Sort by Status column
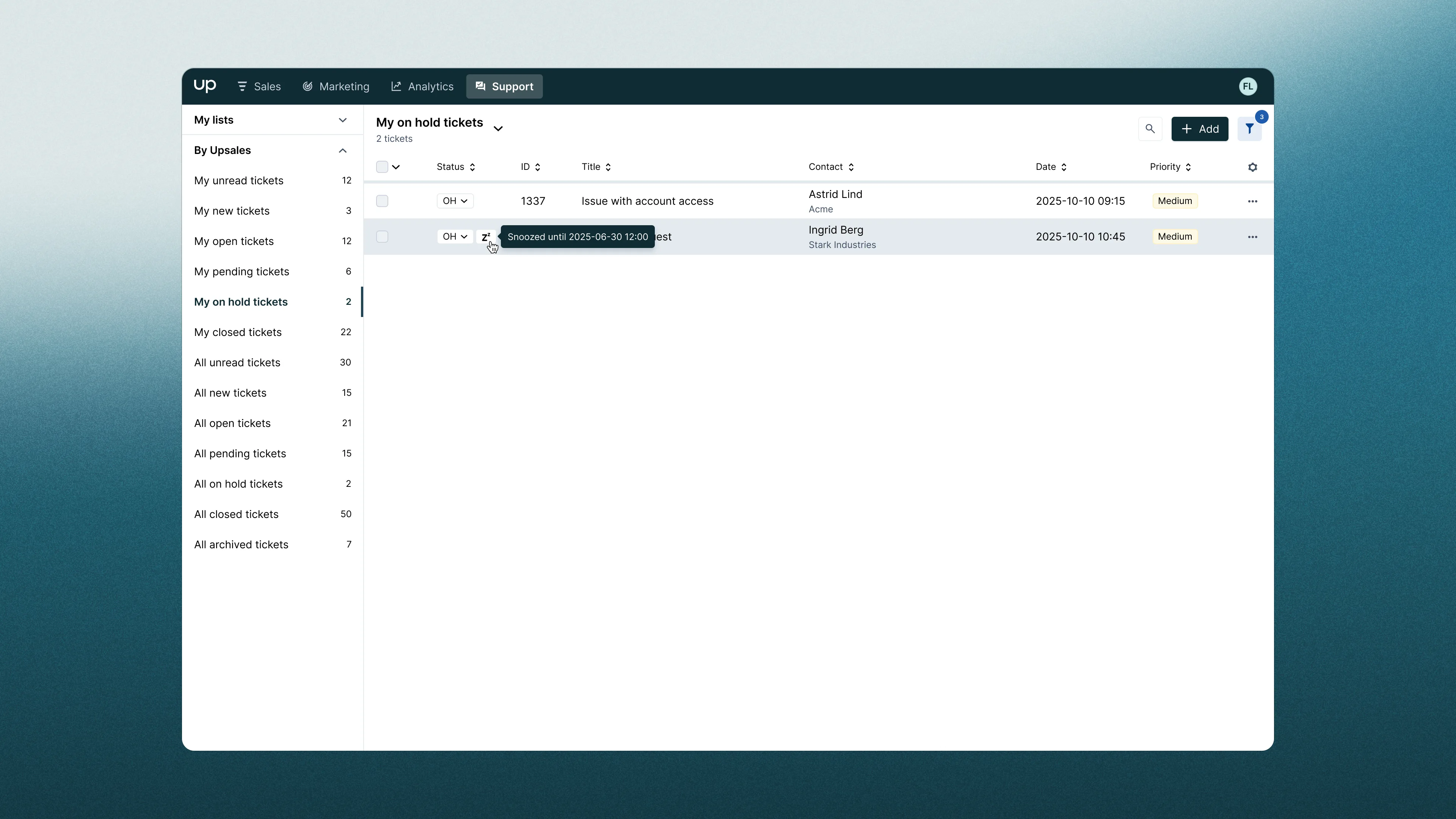This screenshot has height=819, width=1456. (x=455, y=167)
